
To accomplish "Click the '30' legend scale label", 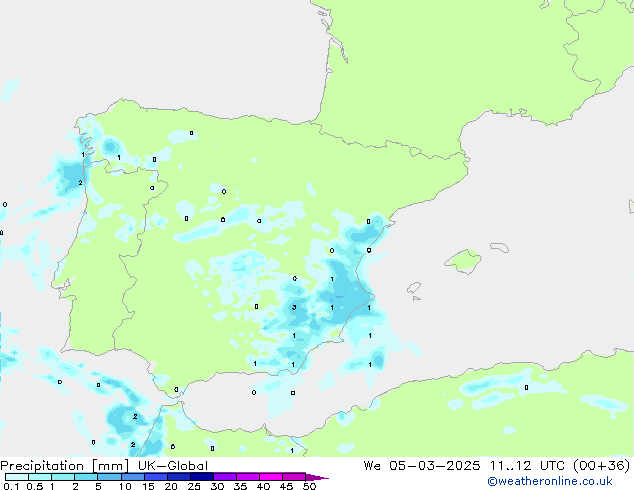I will (217, 486).
